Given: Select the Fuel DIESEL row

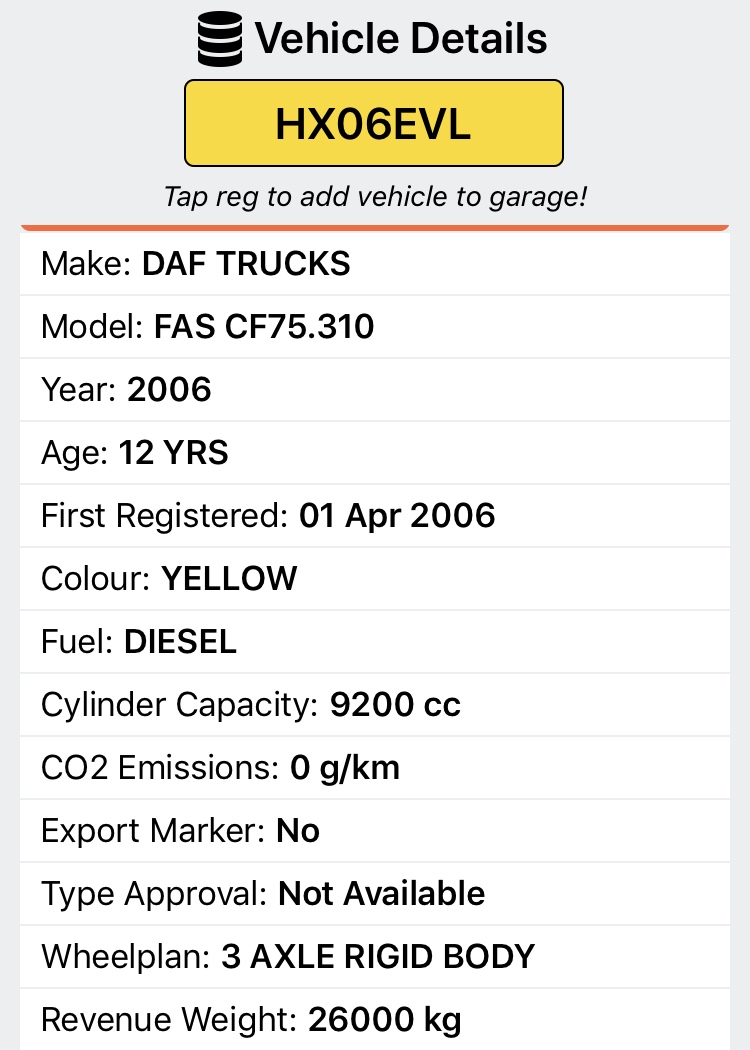Looking at the screenshot, I should [x=375, y=642].
